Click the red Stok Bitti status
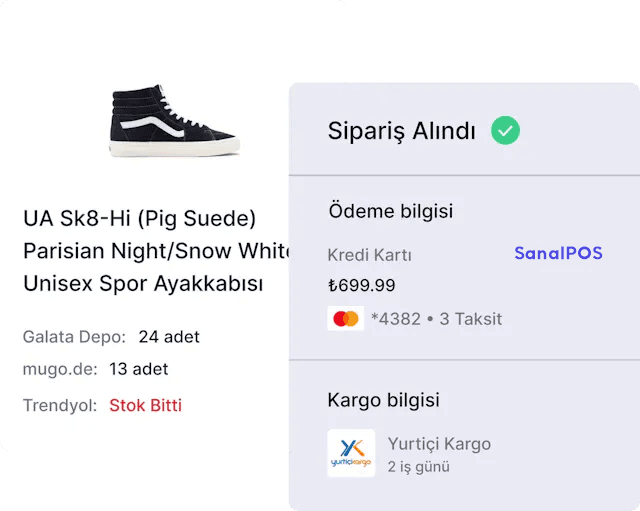The width and height of the screenshot is (640, 511). 145,405
